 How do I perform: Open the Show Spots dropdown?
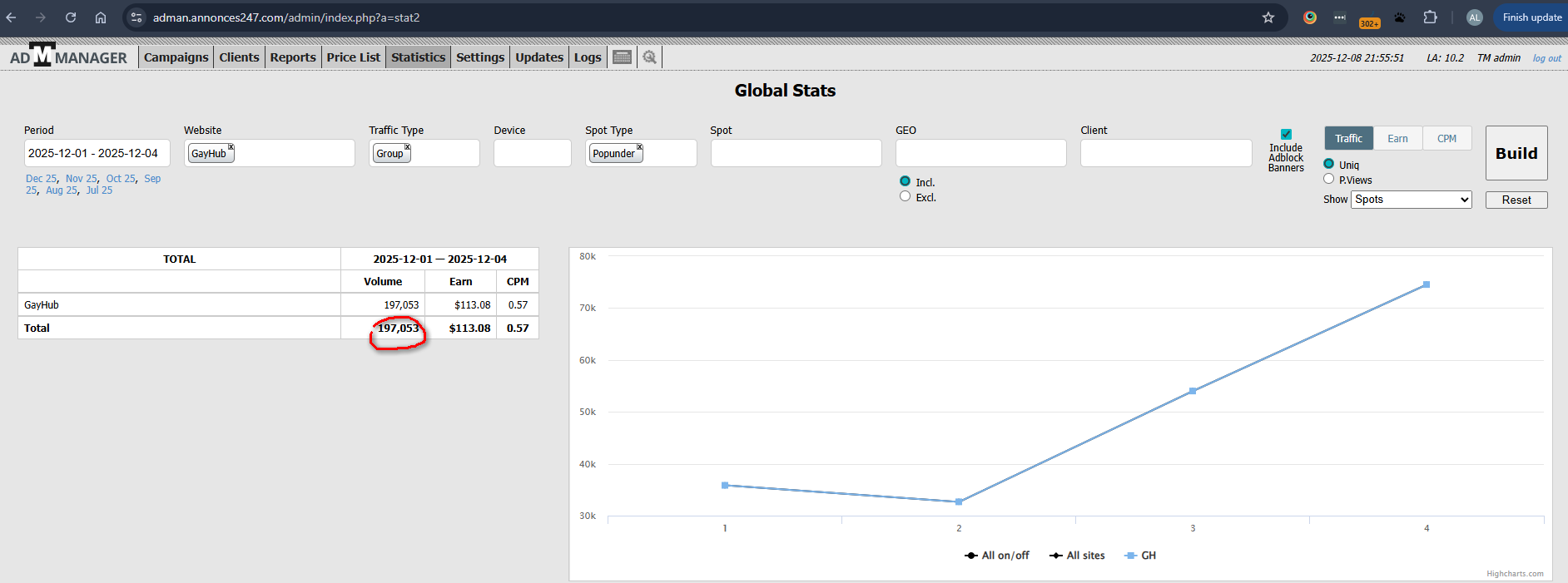pyautogui.click(x=1411, y=200)
